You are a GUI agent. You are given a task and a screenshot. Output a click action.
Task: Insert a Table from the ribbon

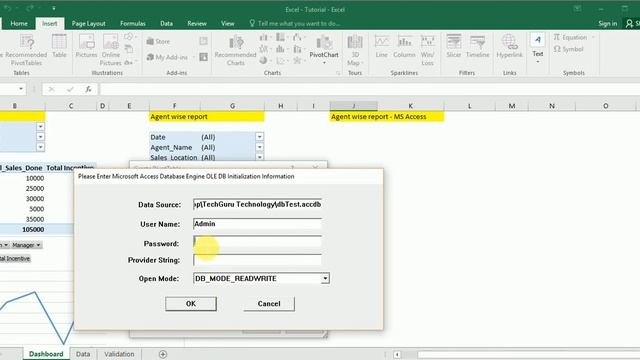pos(59,46)
